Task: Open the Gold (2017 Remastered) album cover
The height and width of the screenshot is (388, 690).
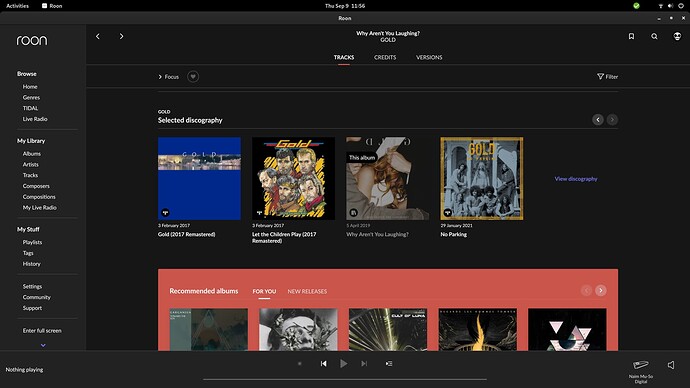Action: pyautogui.click(x=199, y=178)
